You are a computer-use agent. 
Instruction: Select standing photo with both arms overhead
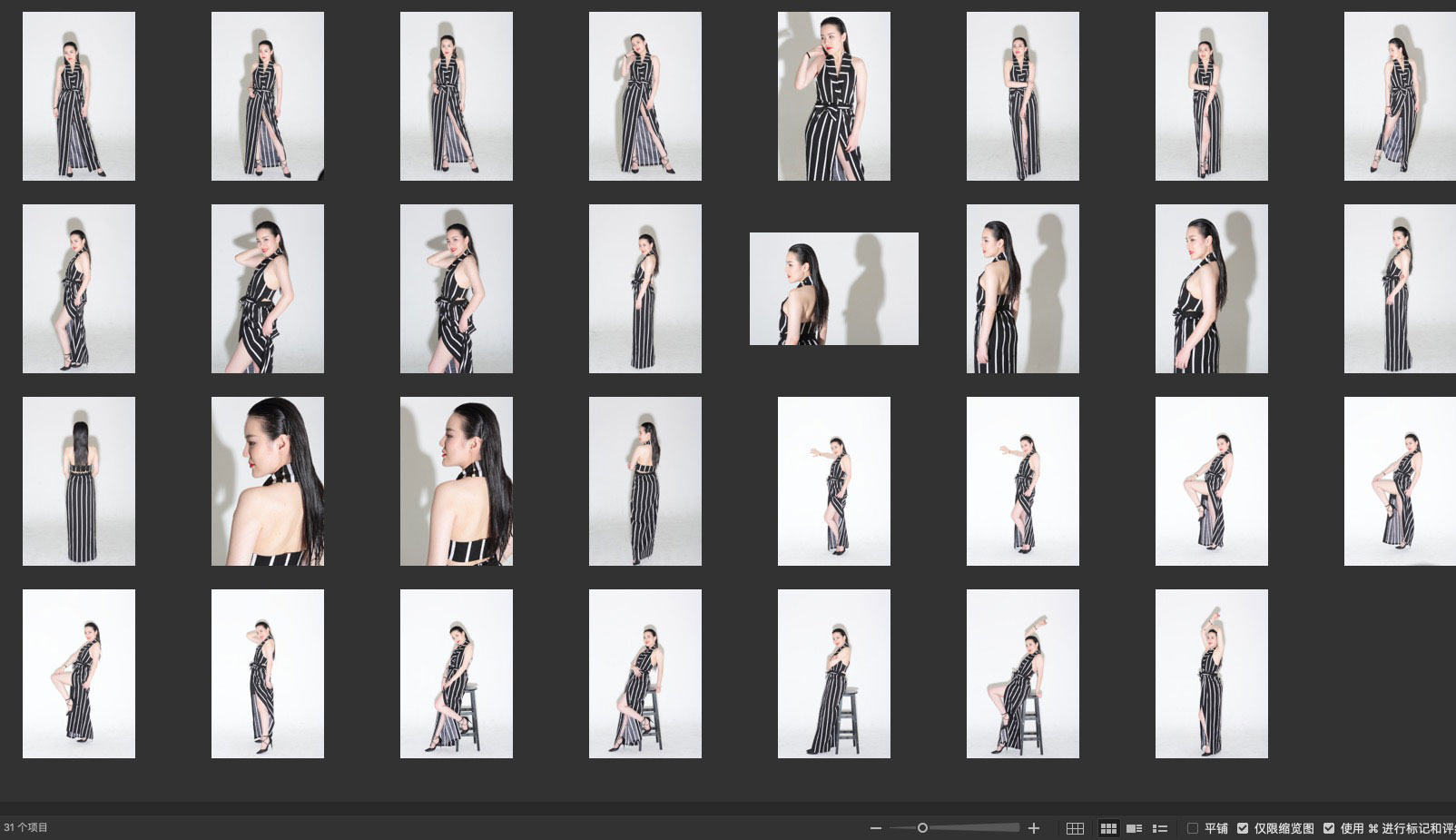tap(1211, 674)
